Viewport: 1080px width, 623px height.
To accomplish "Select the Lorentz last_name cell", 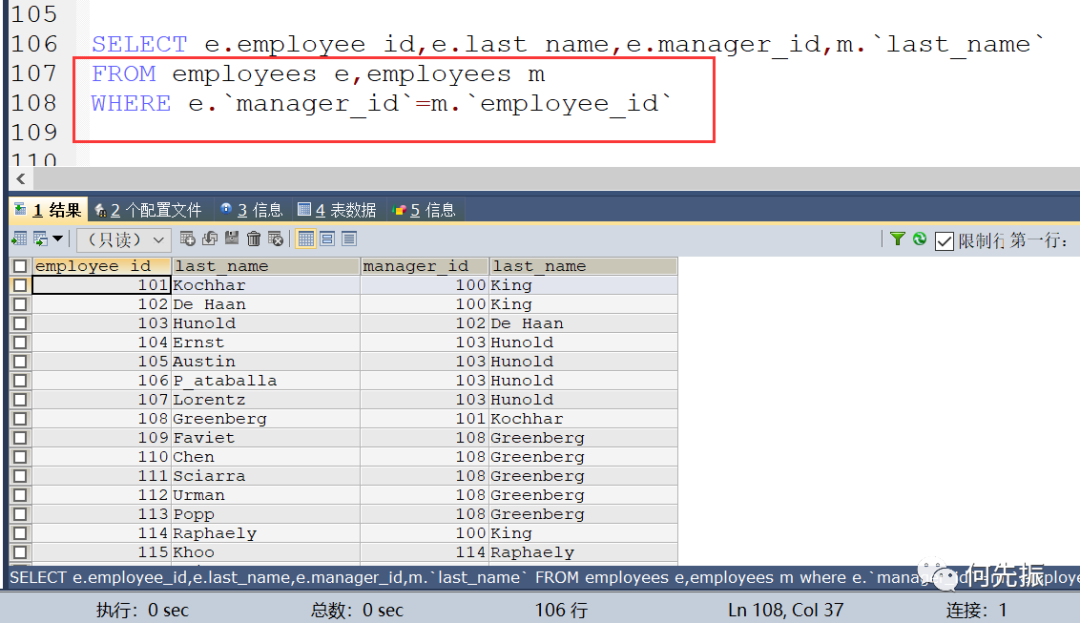I will 265,399.
